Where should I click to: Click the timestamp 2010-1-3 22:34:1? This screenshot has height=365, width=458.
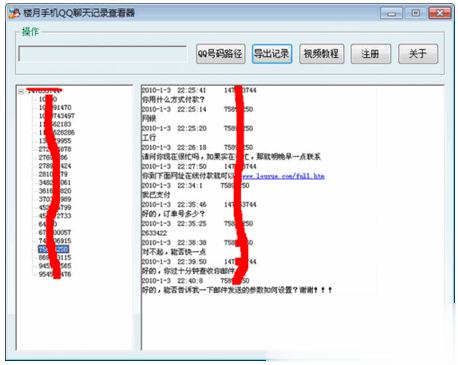(x=172, y=185)
